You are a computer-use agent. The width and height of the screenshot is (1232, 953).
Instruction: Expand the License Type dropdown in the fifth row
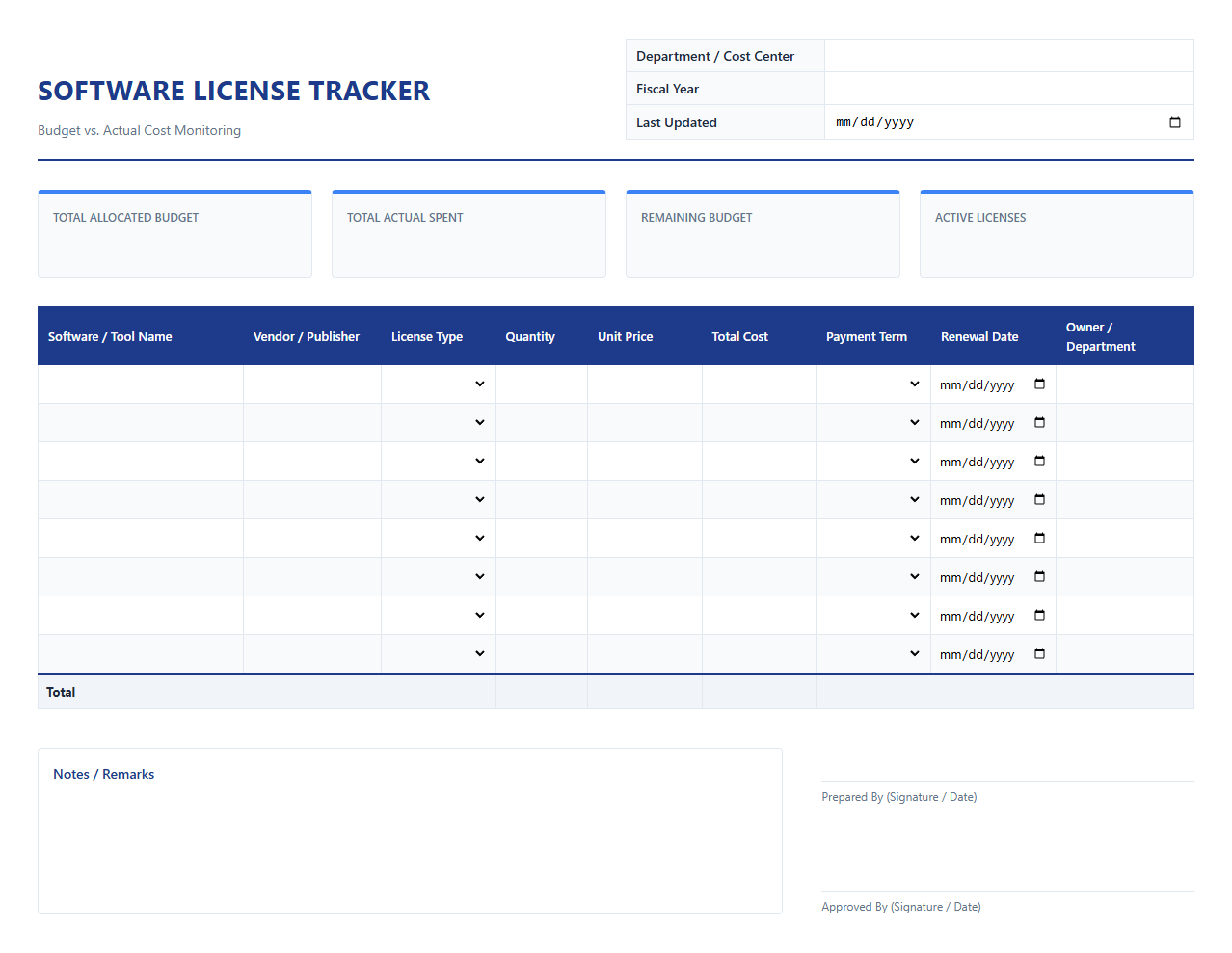click(x=439, y=539)
